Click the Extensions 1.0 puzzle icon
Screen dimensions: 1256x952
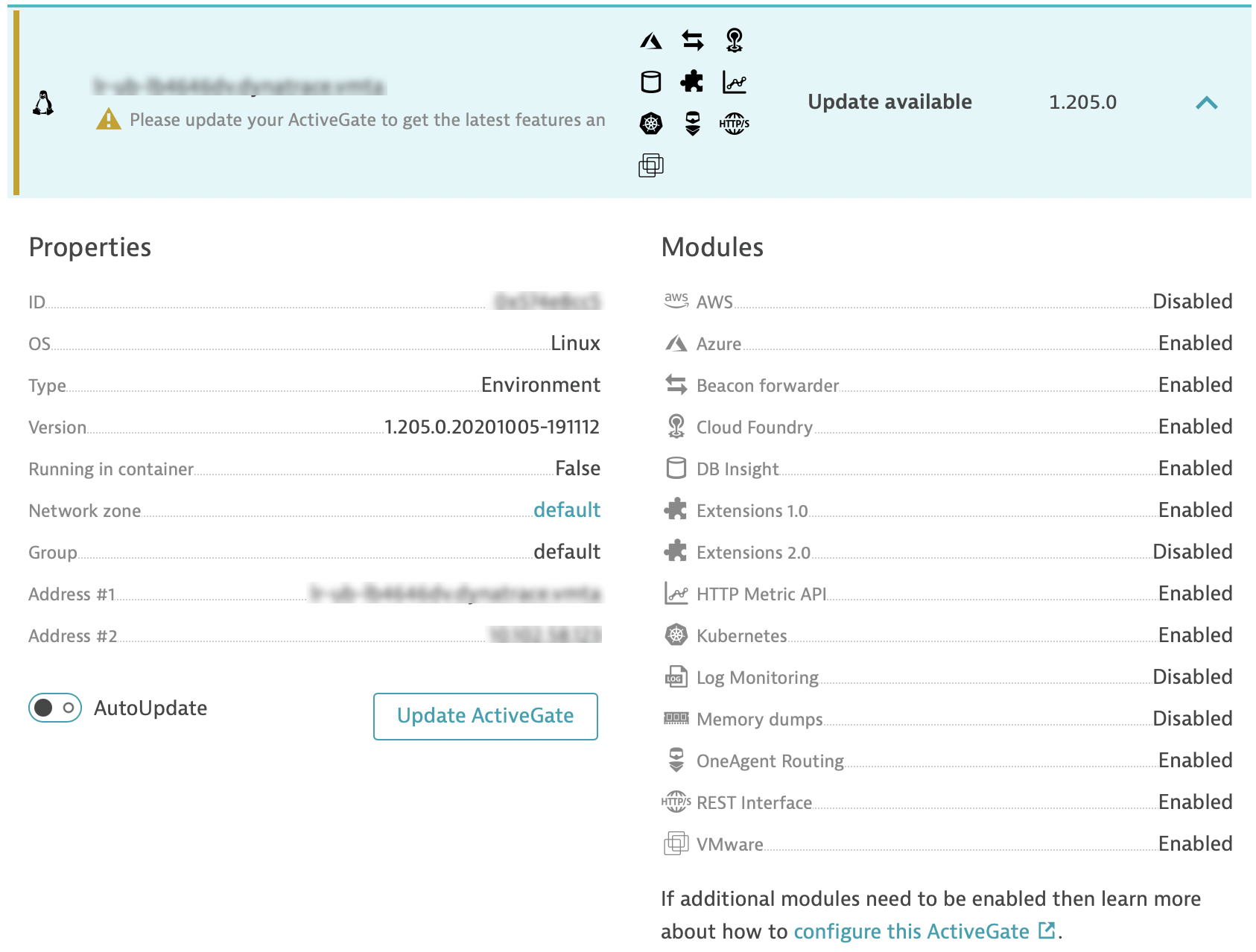coord(676,510)
